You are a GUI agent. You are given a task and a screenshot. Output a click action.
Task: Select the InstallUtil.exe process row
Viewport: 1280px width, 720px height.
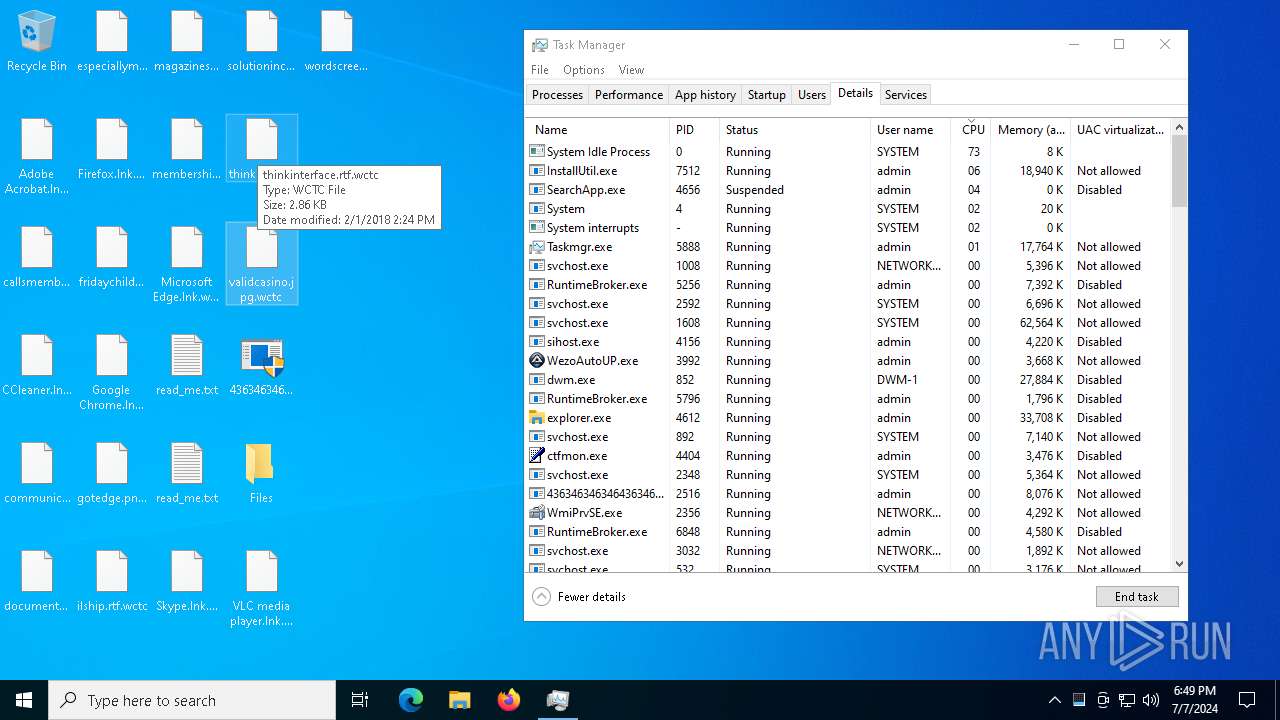(x=848, y=171)
